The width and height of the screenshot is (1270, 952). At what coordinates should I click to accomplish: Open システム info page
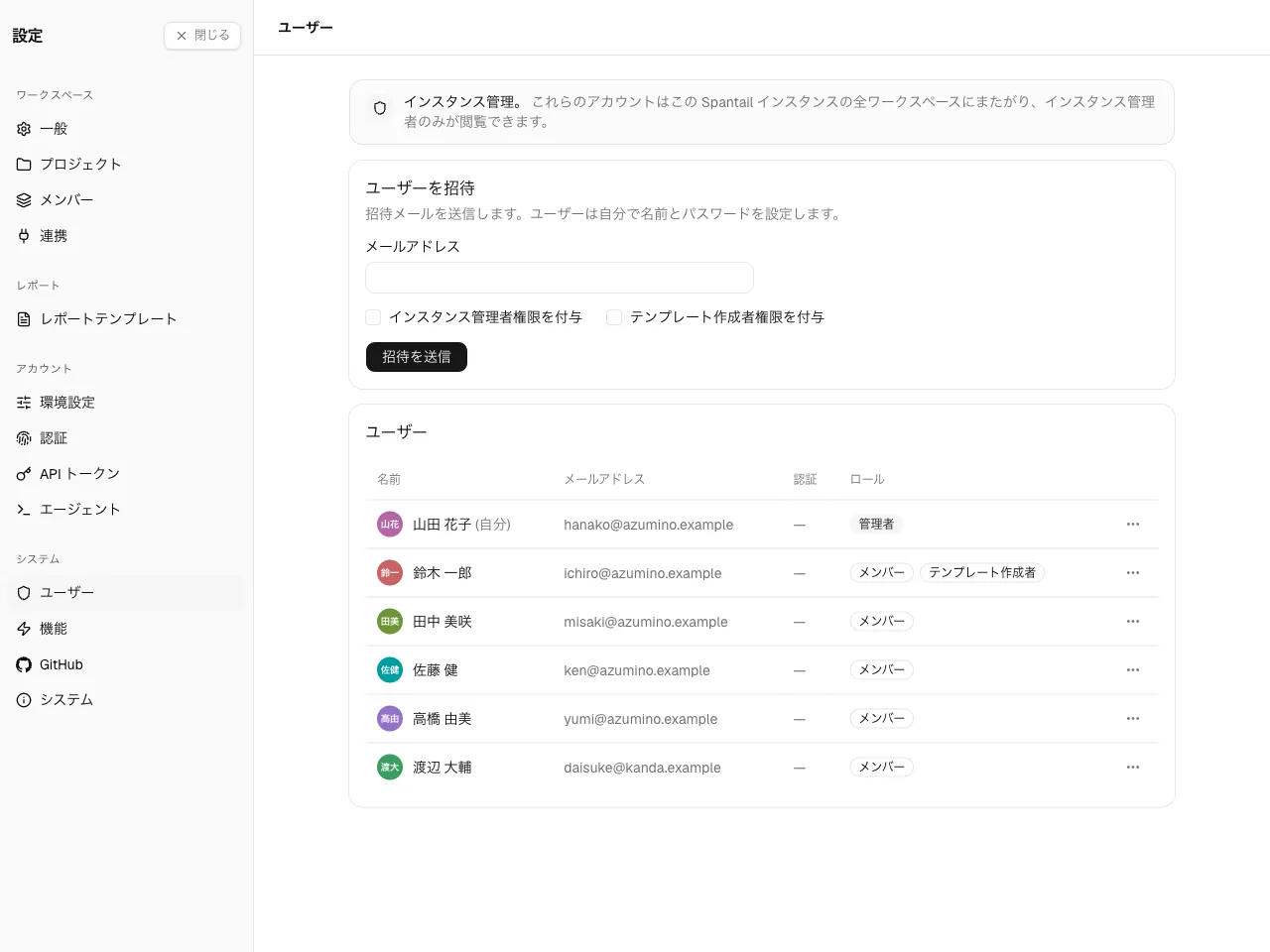pyautogui.click(x=126, y=700)
